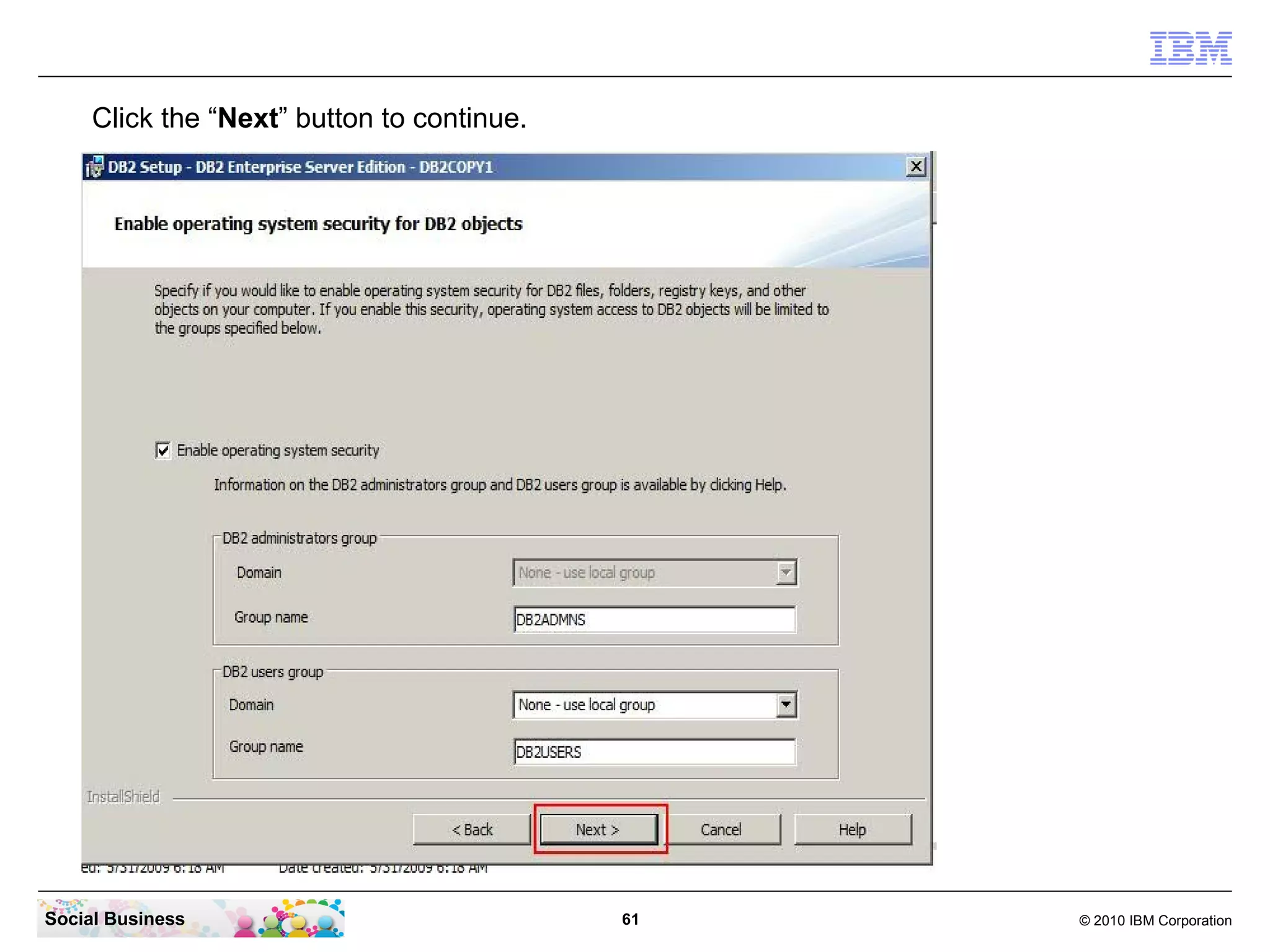
Task: Open DB2 users group Domain dropdown
Action: [x=655, y=705]
